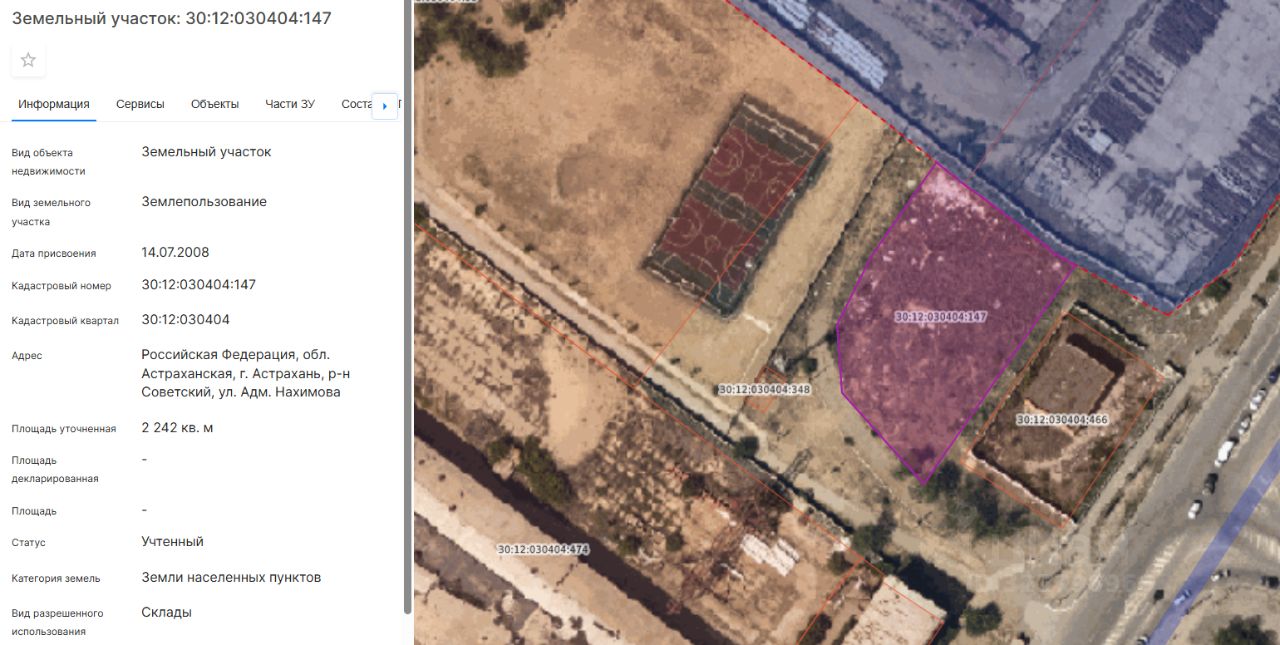The image size is (1280, 645).
Task: Open the Информация tab
Action: tap(54, 104)
